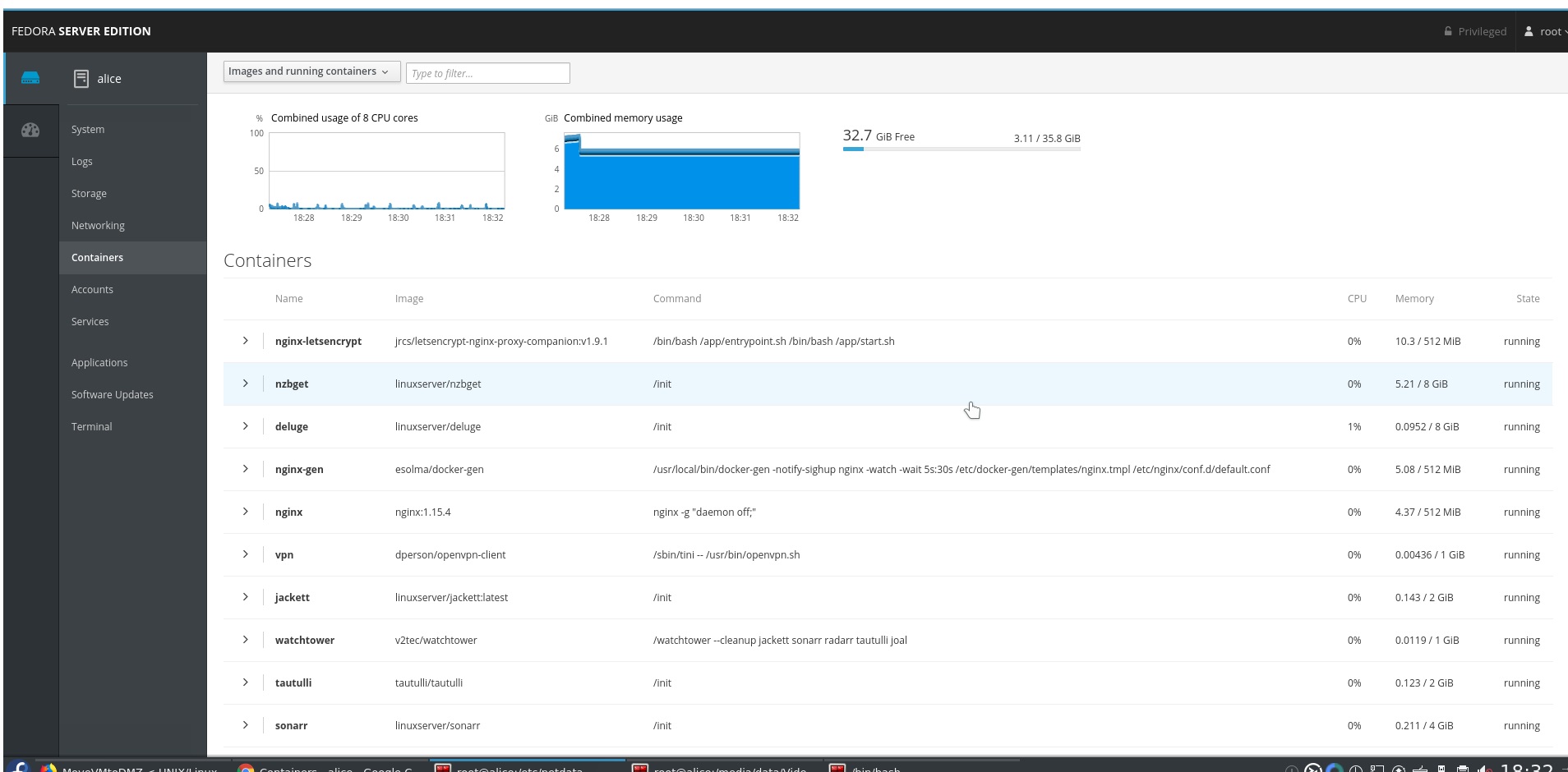Launch Firefox from the taskbar
The height and width of the screenshot is (772, 1568).
(x=48, y=769)
